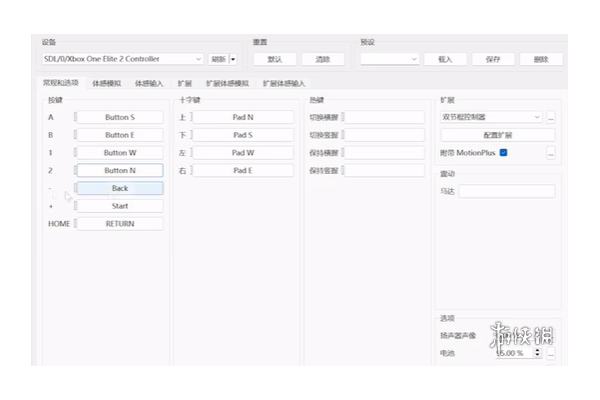Click the Start mapping for plus
The image size is (600, 400).
(120, 206)
